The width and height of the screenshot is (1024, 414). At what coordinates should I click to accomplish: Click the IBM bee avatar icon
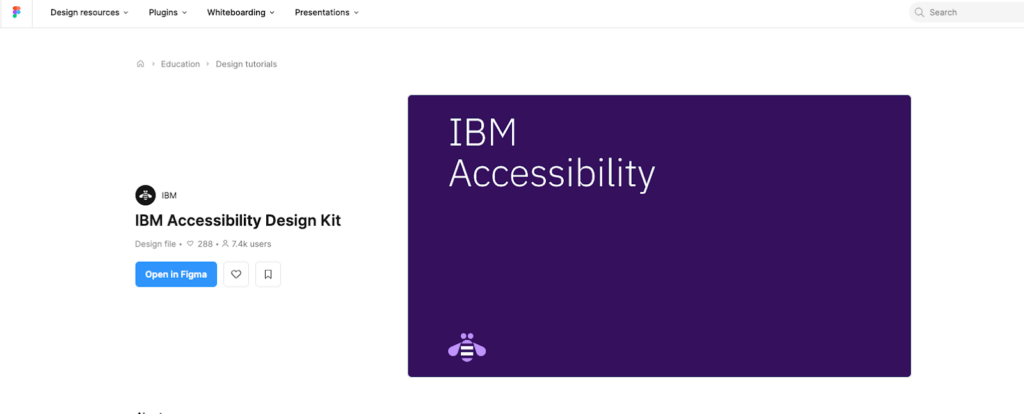145,195
